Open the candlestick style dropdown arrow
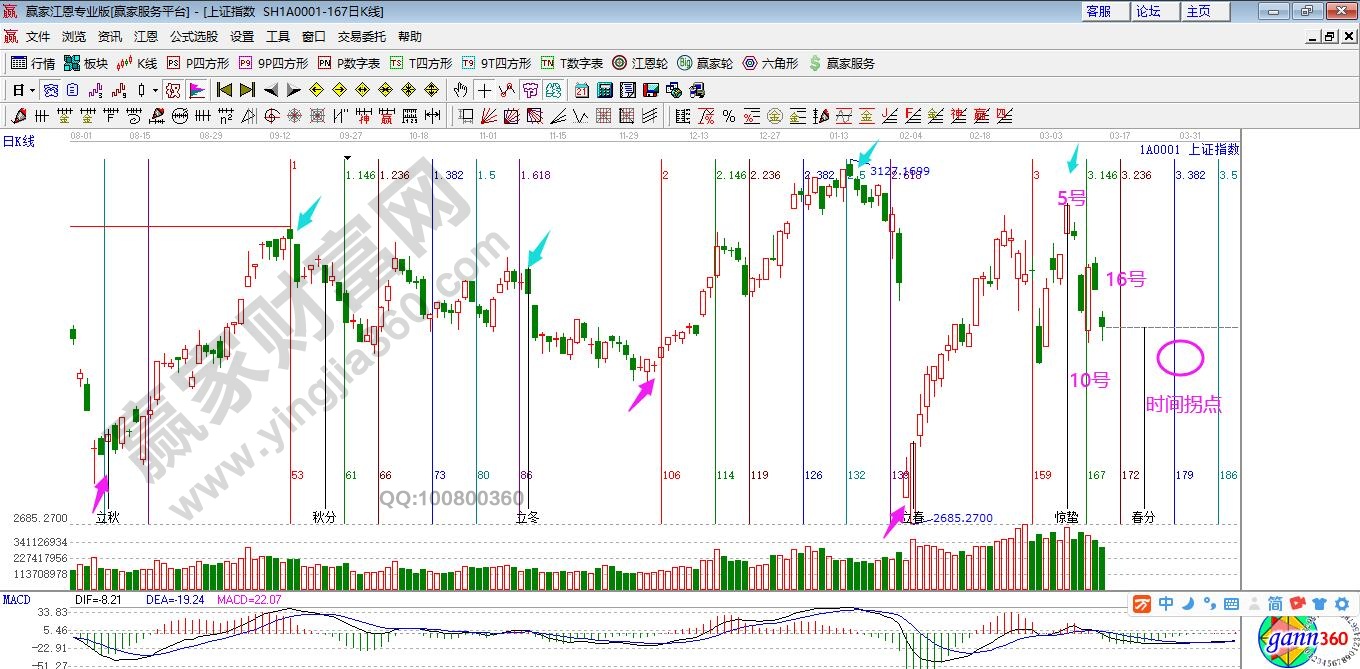1360x669 pixels. pos(155,90)
